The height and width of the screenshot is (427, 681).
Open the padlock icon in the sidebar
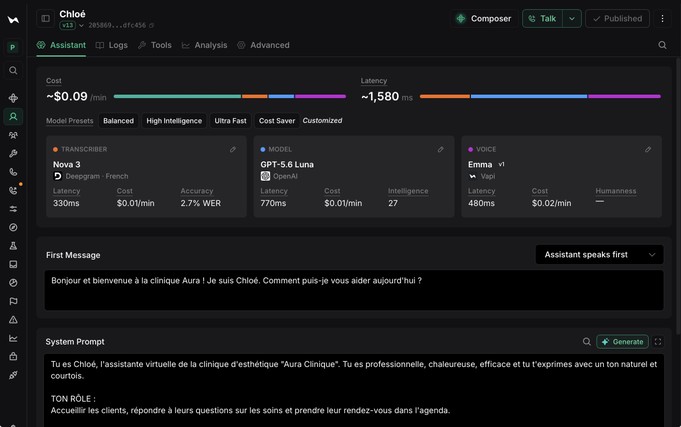pos(13,356)
